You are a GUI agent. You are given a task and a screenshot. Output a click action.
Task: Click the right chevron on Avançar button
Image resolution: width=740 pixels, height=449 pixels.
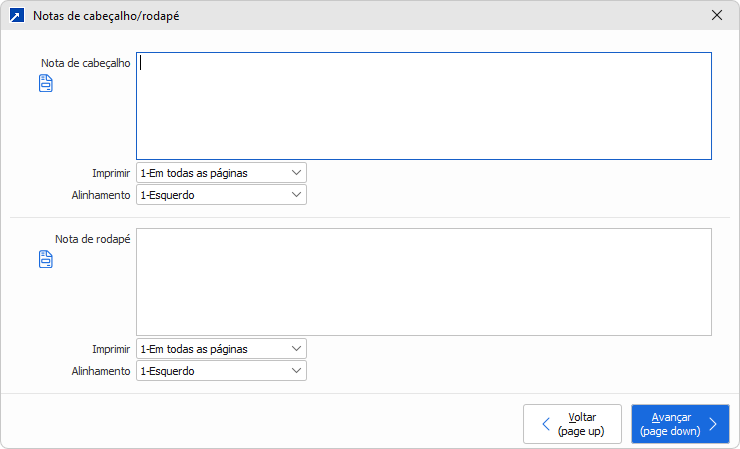[712, 424]
